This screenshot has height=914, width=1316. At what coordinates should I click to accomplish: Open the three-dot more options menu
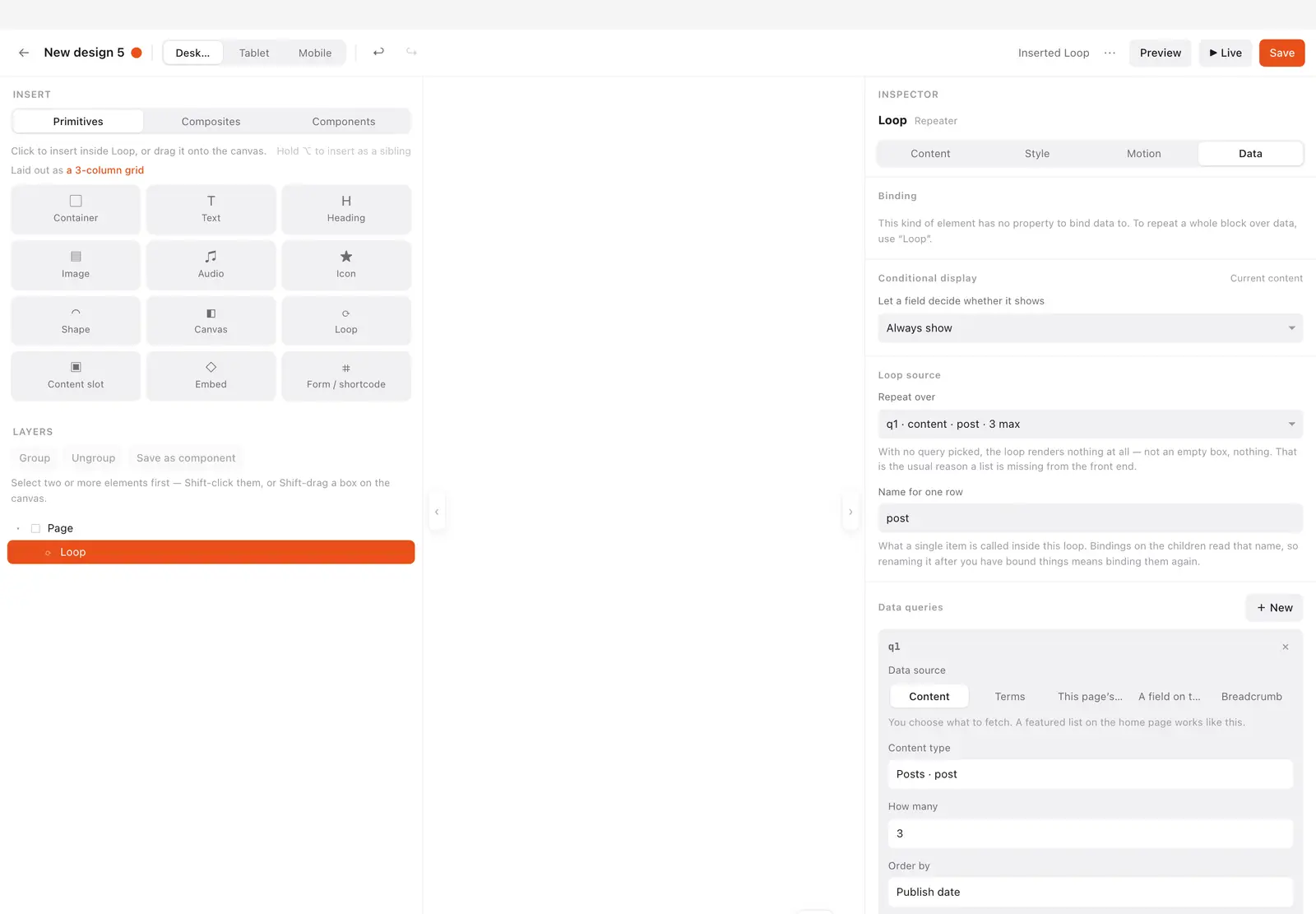click(1110, 53)
